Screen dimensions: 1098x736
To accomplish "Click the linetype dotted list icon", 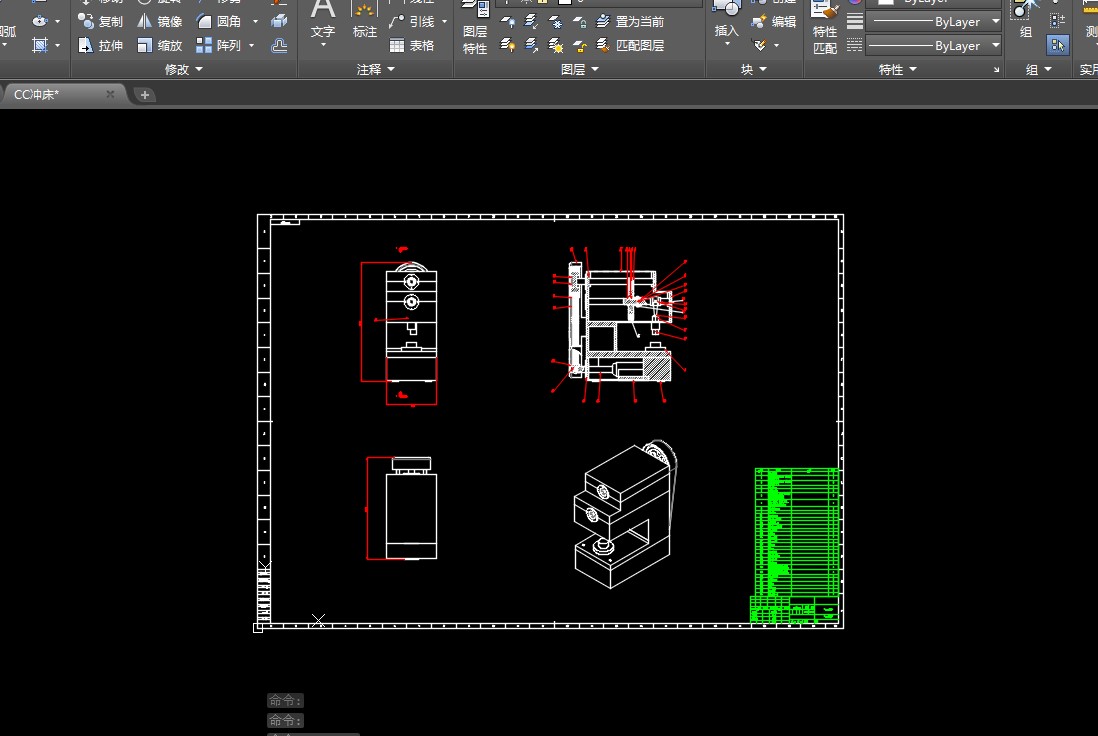I will point(854,46).
